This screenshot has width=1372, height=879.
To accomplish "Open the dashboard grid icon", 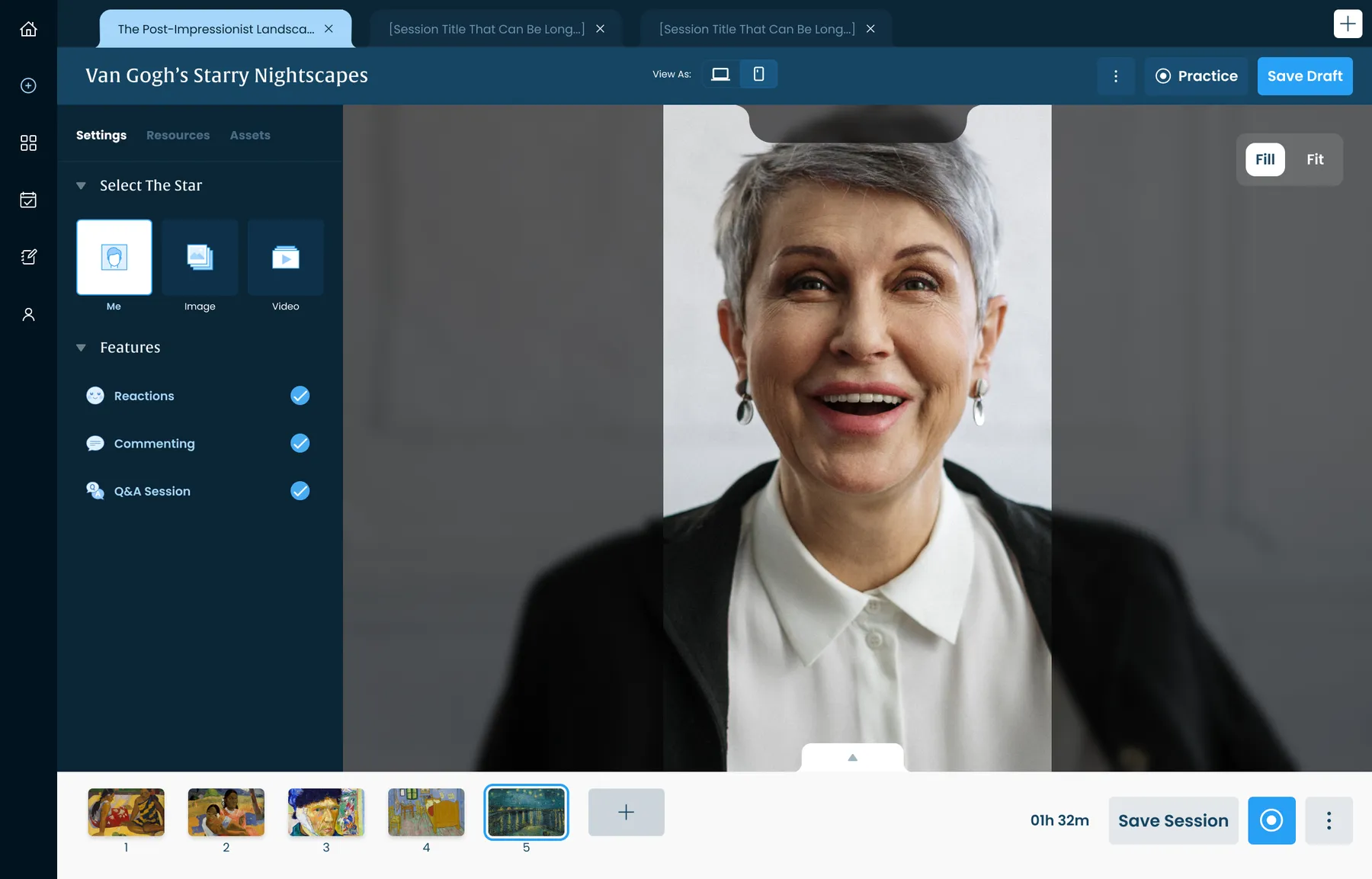I will [x=28, y=143].
